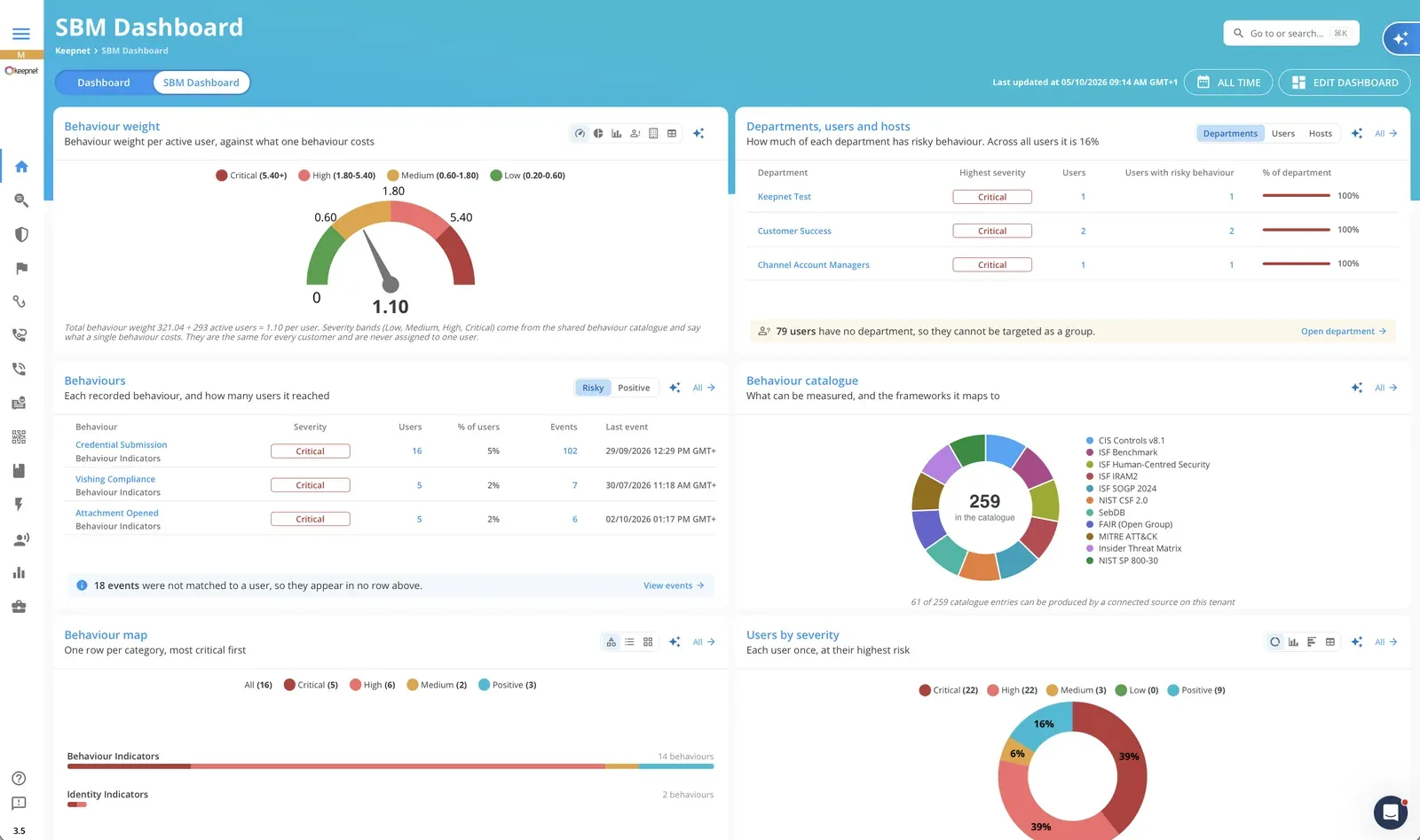Select the SBM Dashboard tab
The image size is (1420, 840).
coord(201,82)
